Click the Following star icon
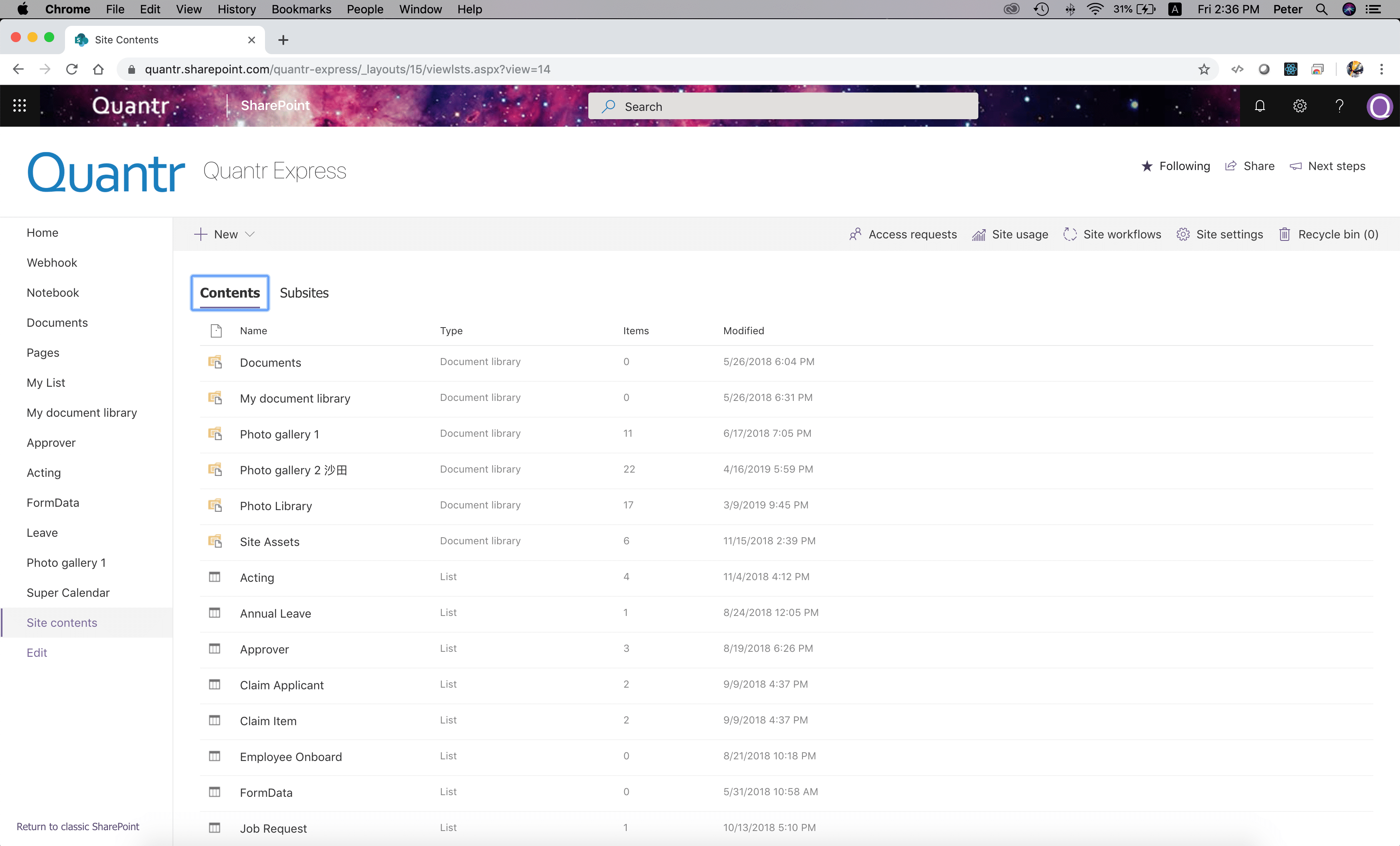Screen dimensions: 1400x846 pos(1147,166)
